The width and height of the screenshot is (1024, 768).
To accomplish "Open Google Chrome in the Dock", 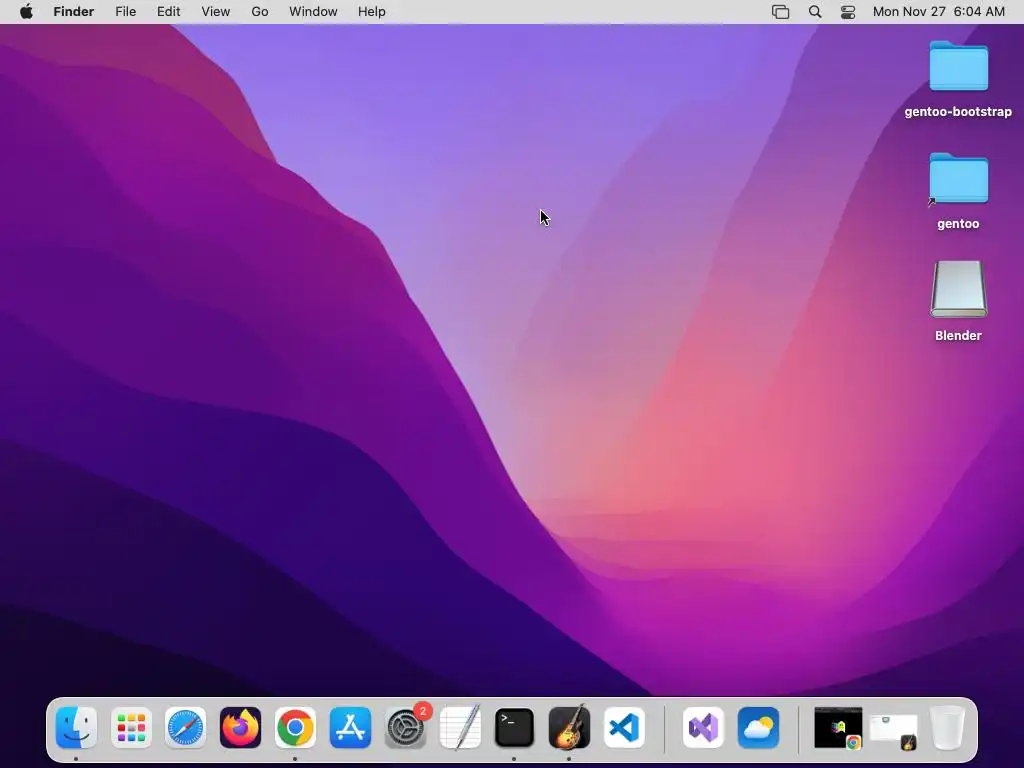I will coord(295,728).
